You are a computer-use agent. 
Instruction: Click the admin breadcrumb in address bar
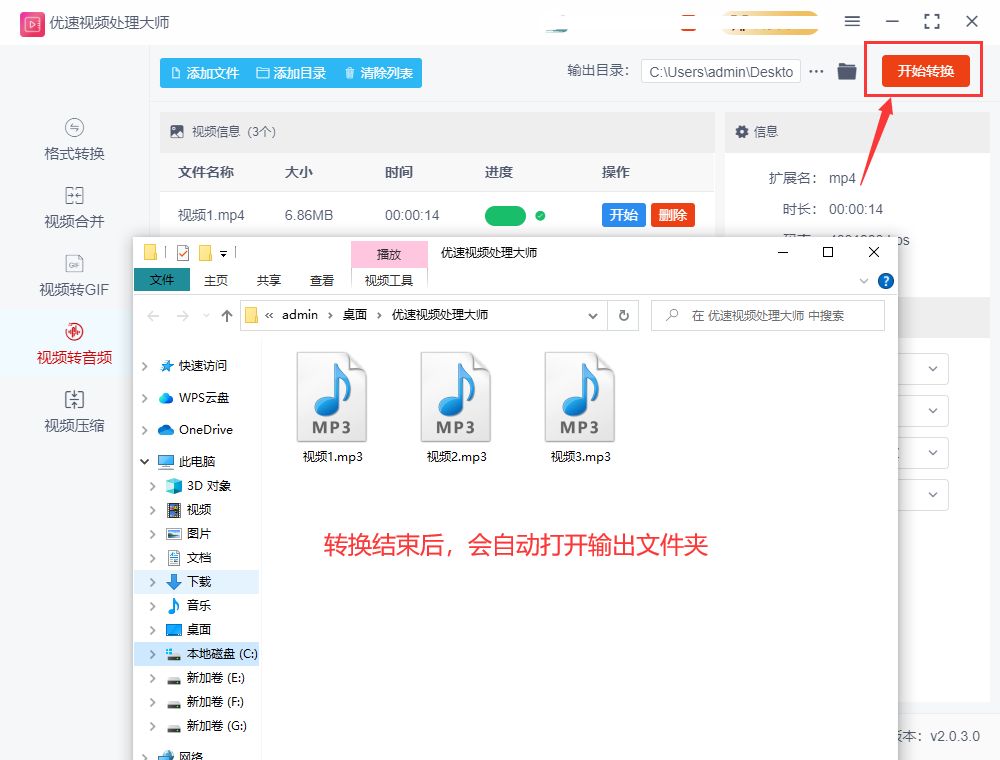click(x=300, y=315)
